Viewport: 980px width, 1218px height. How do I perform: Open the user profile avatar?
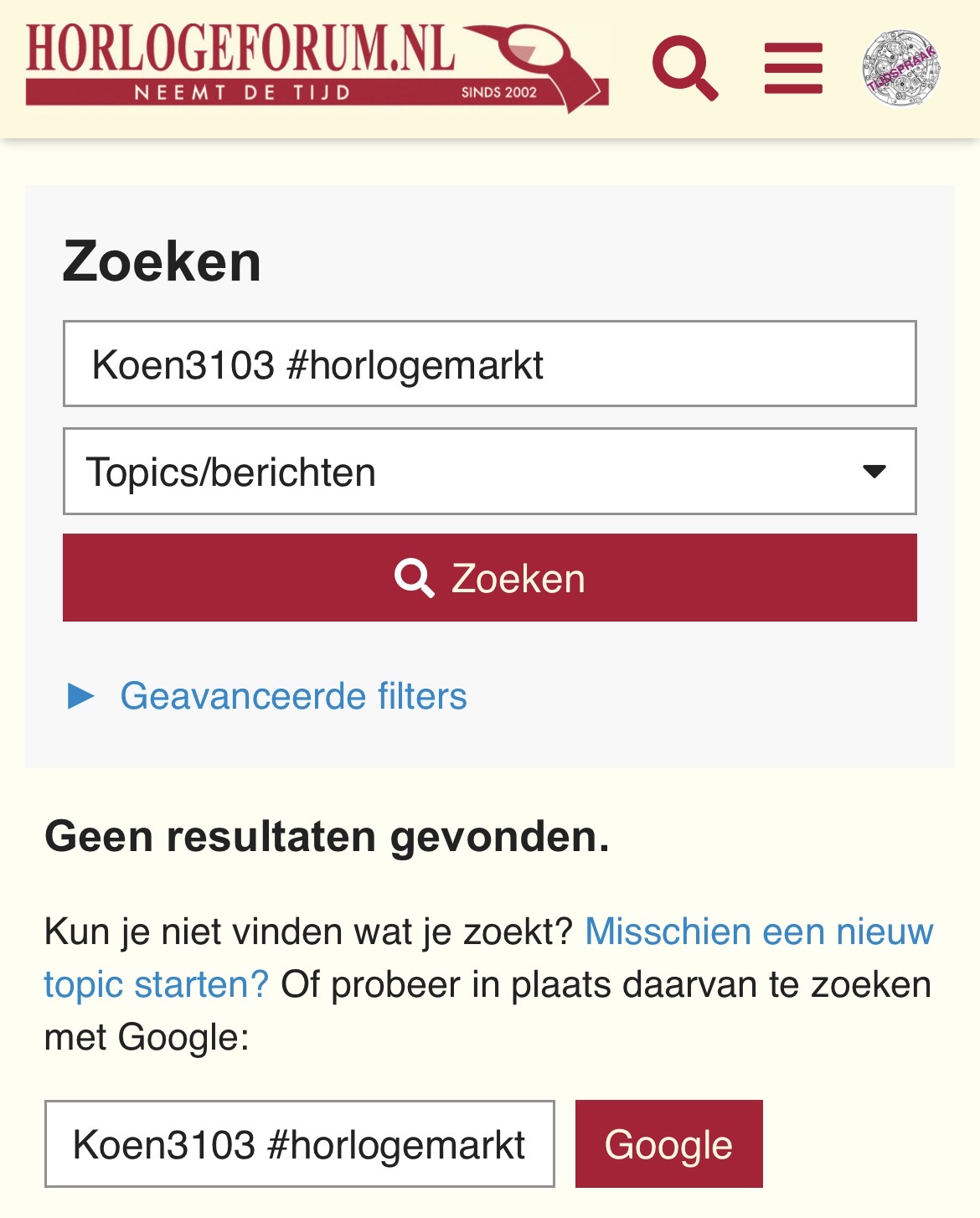click(901, 68)
